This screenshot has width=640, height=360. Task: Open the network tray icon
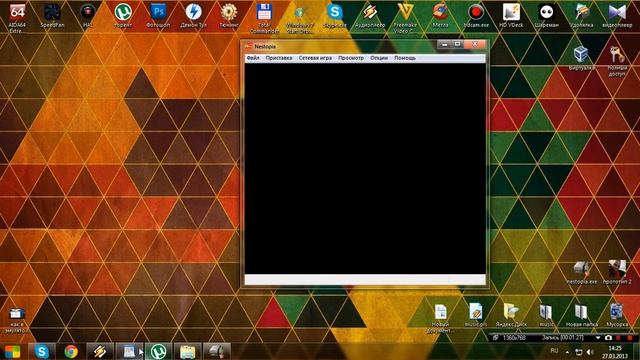point(578,352)
